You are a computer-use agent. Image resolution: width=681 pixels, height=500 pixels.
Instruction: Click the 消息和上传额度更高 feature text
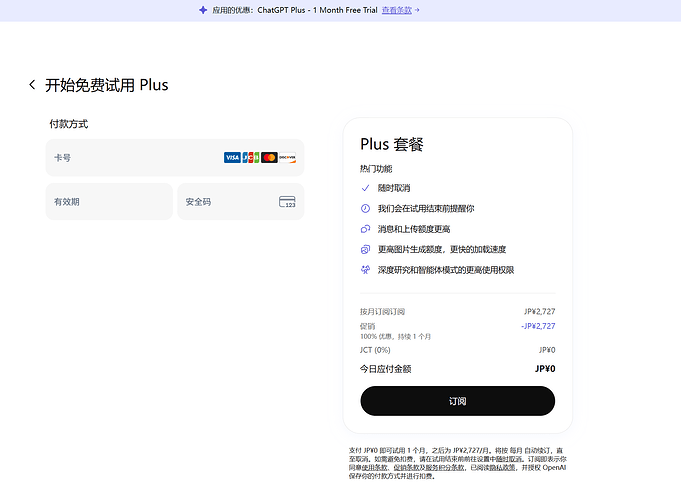[414, 229]
